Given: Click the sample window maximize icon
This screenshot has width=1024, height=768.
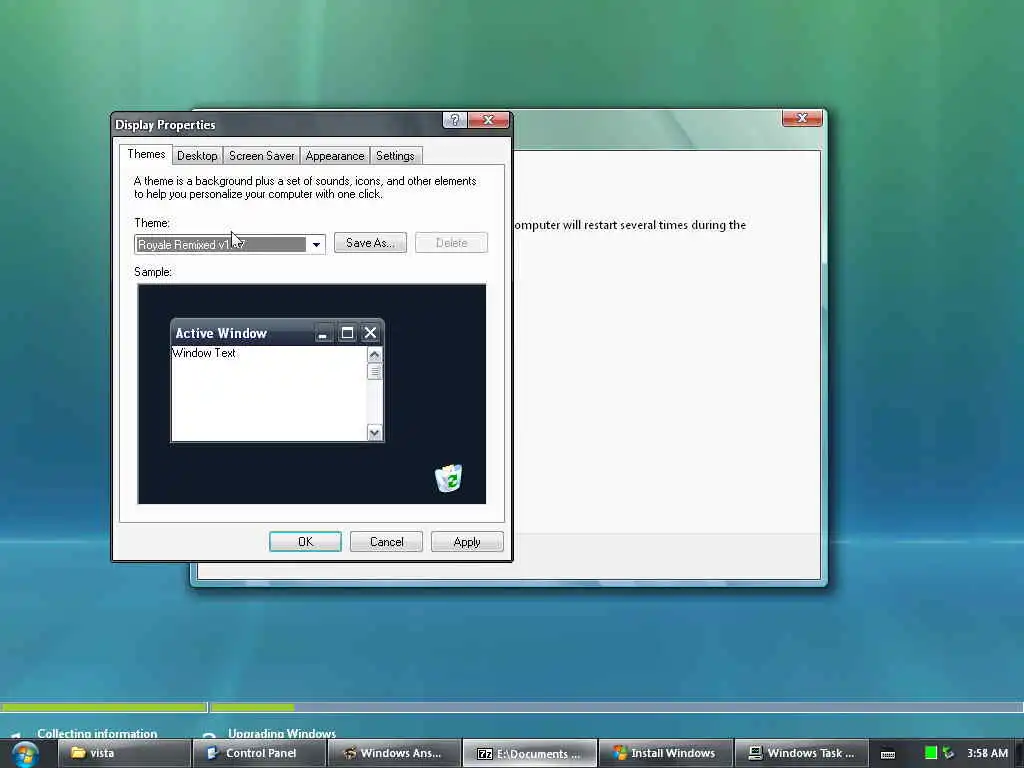Looking at the screenshot, I should [x=347, y=333].
